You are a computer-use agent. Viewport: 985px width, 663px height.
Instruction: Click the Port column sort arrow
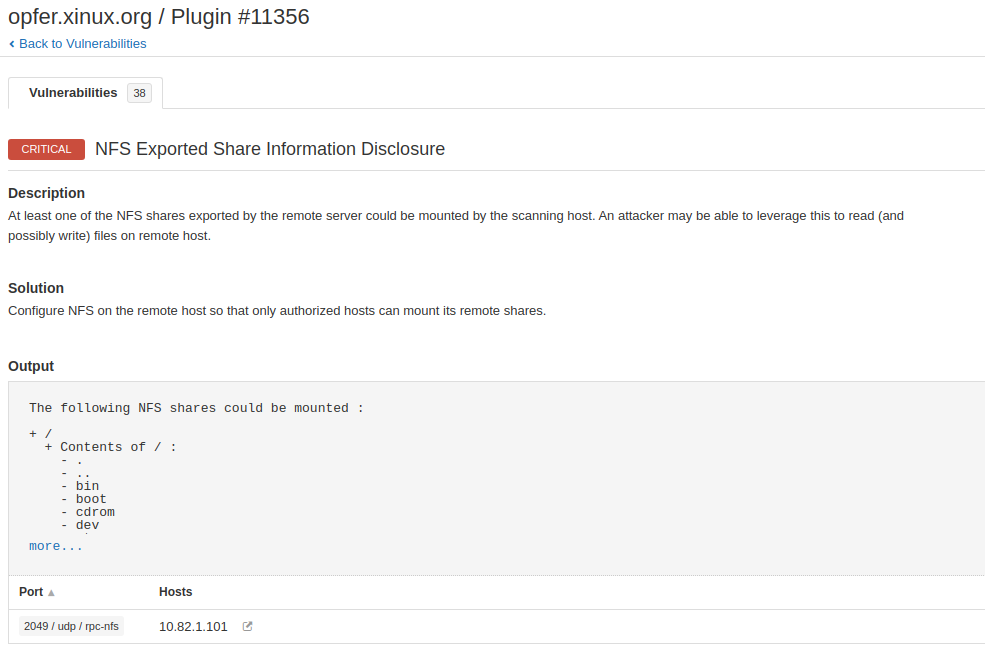51,593
